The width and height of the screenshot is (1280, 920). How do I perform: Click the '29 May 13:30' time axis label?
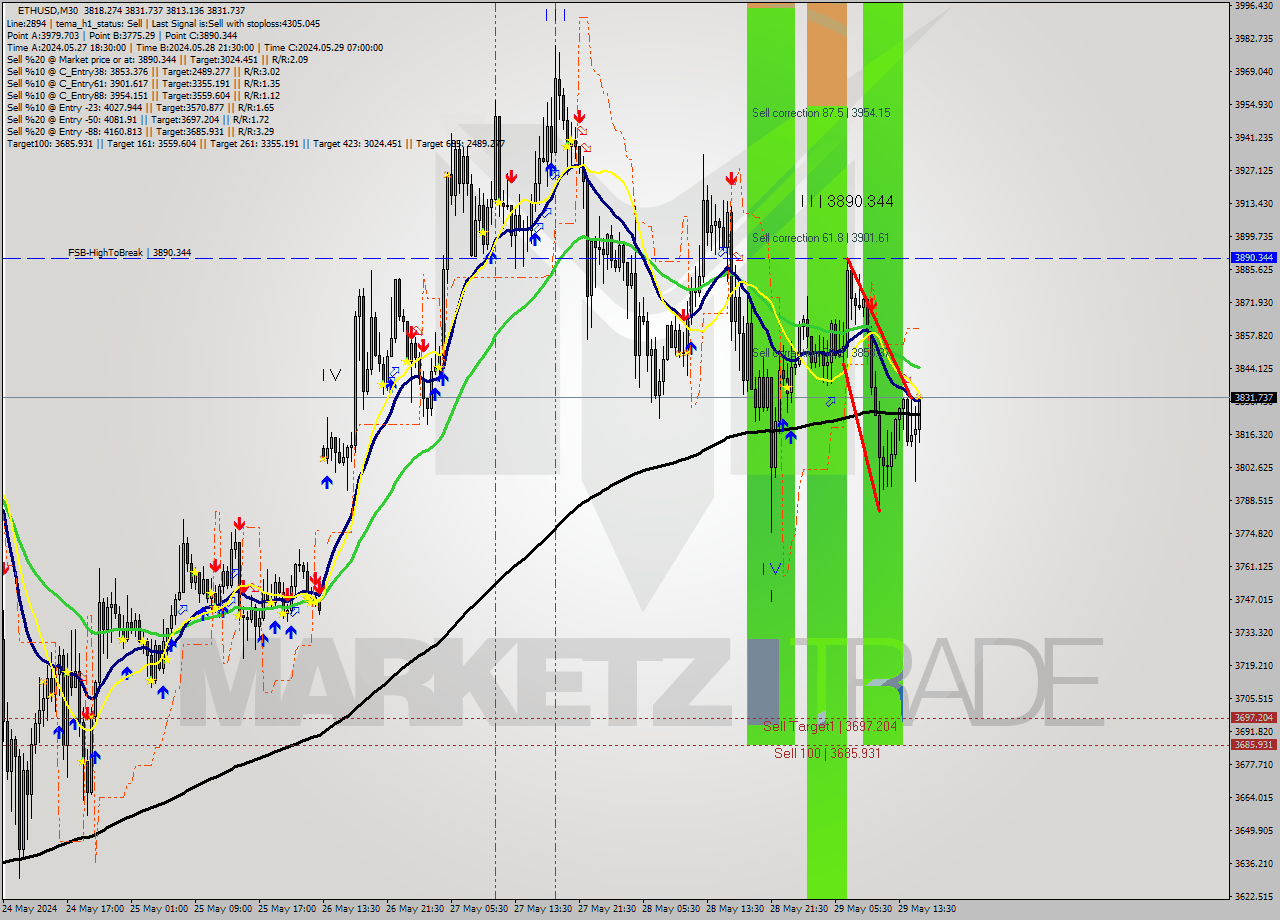pos(927,910)
